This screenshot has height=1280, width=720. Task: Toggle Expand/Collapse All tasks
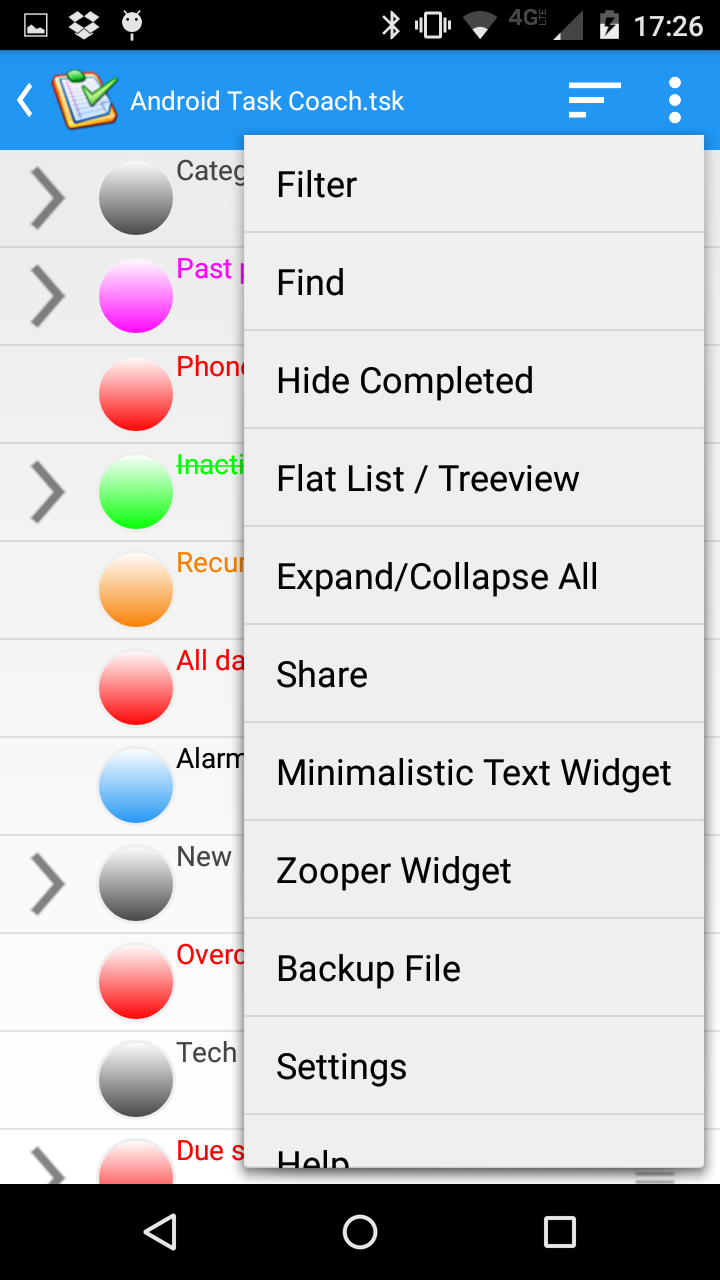click(x=474, y=576)
